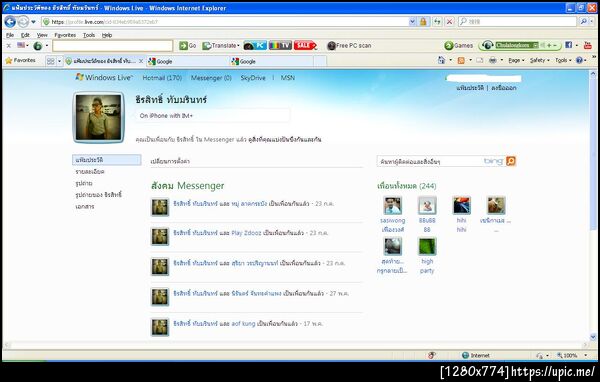Screen dimensions: 600x382
Task: Click the Print icon
Action: point(493,60)
